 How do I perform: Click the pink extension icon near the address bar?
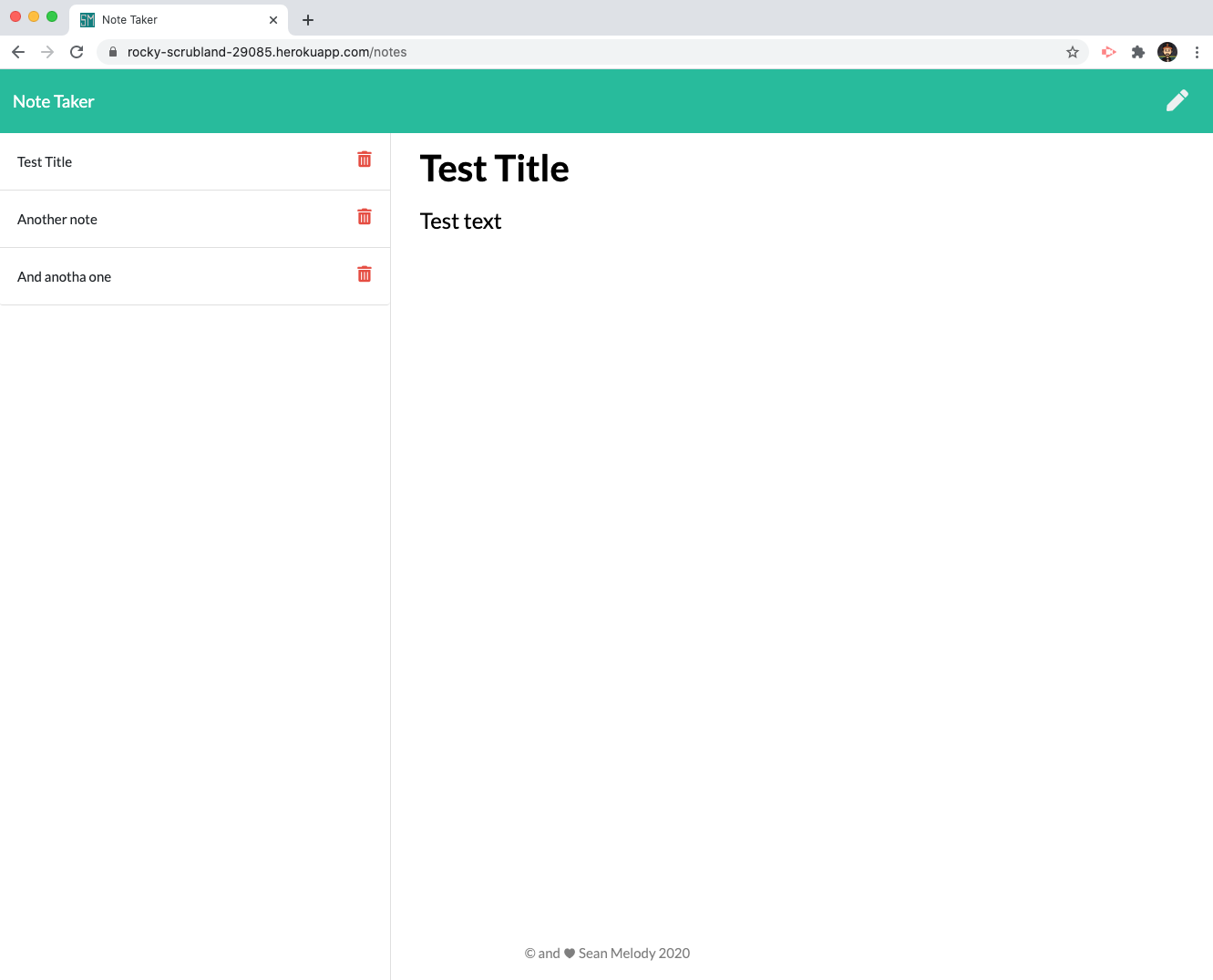(x=1108, y=52)
